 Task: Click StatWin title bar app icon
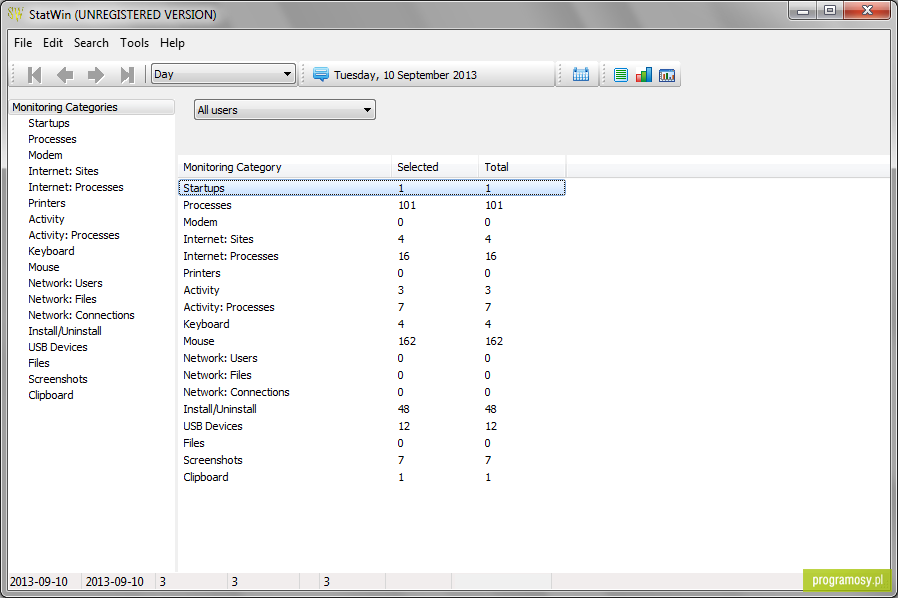point(15,14)
